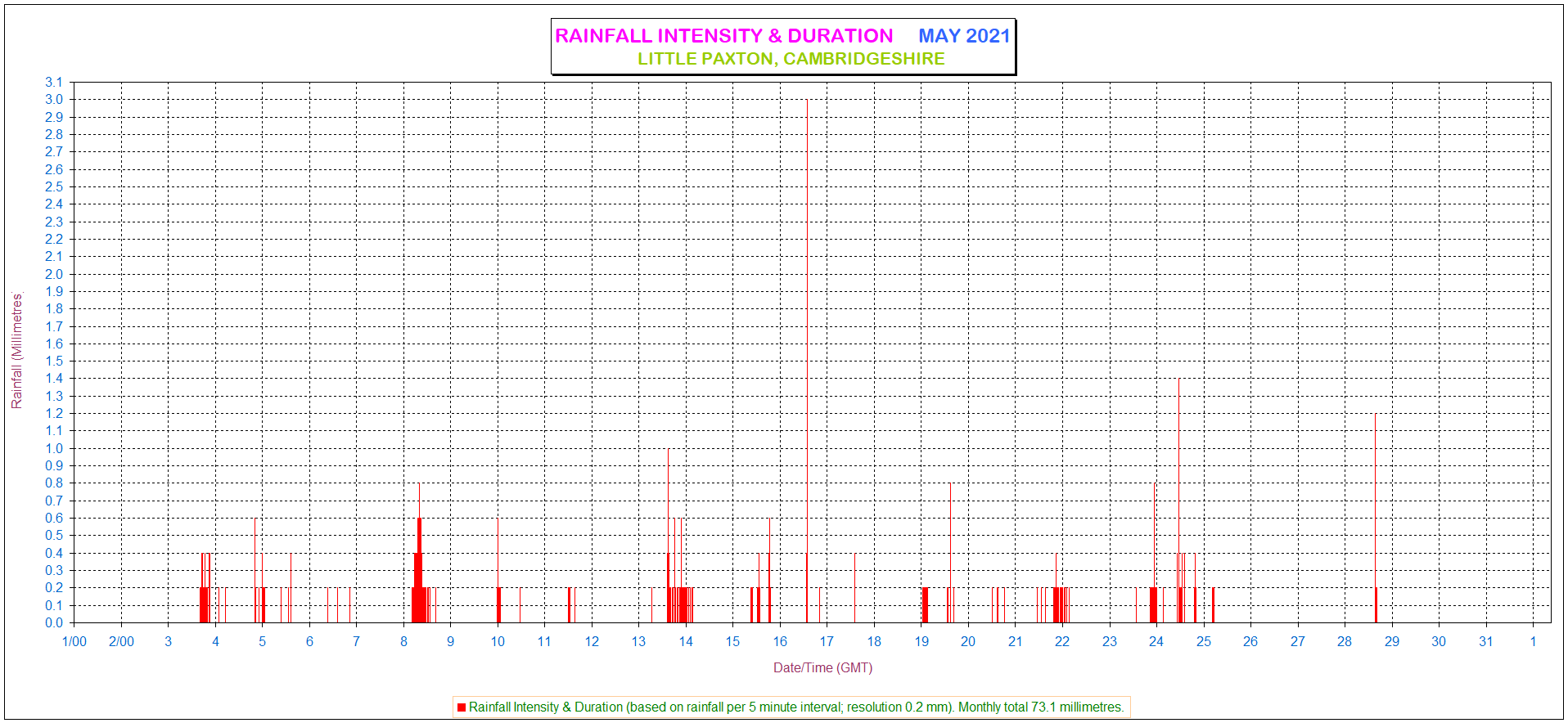Click the 'Date/Time (GMT)' axis label
Screen dimensions: 1568x723
(x=823, y=668)
